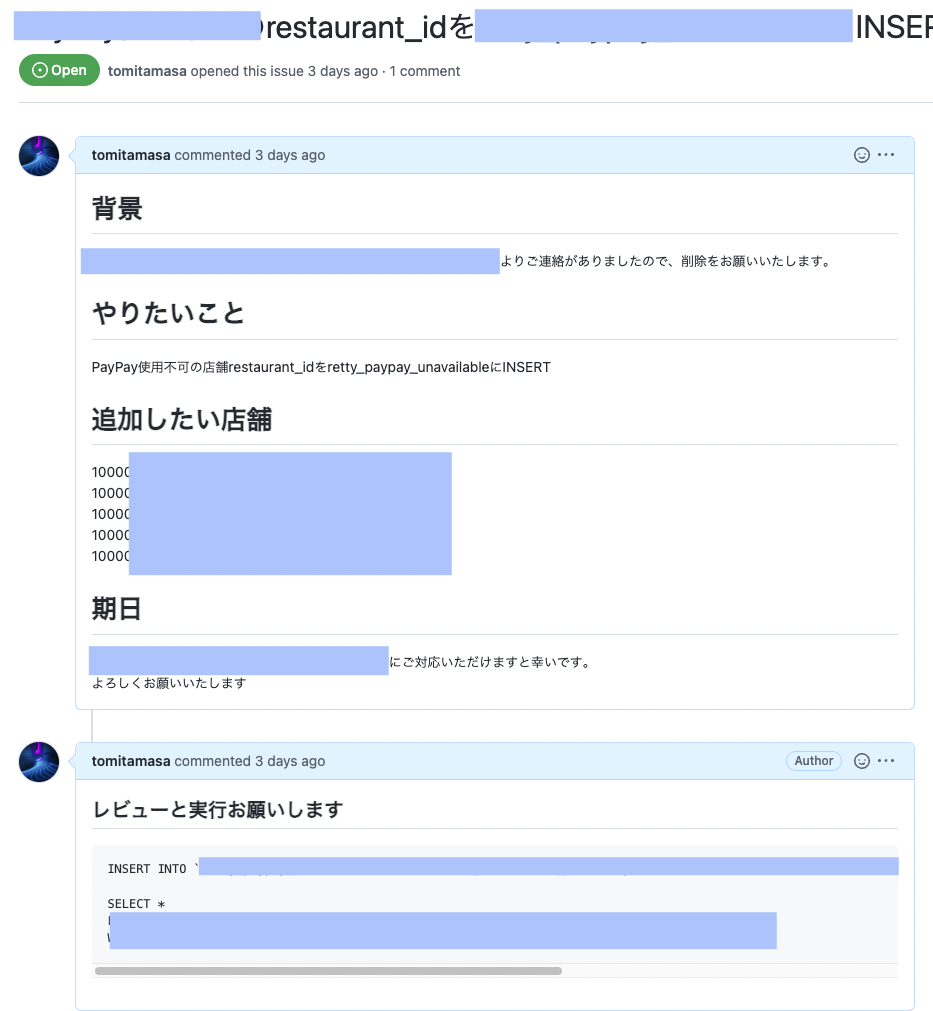Click the よりご連絡がありましたので sentence

pos(665,261)
